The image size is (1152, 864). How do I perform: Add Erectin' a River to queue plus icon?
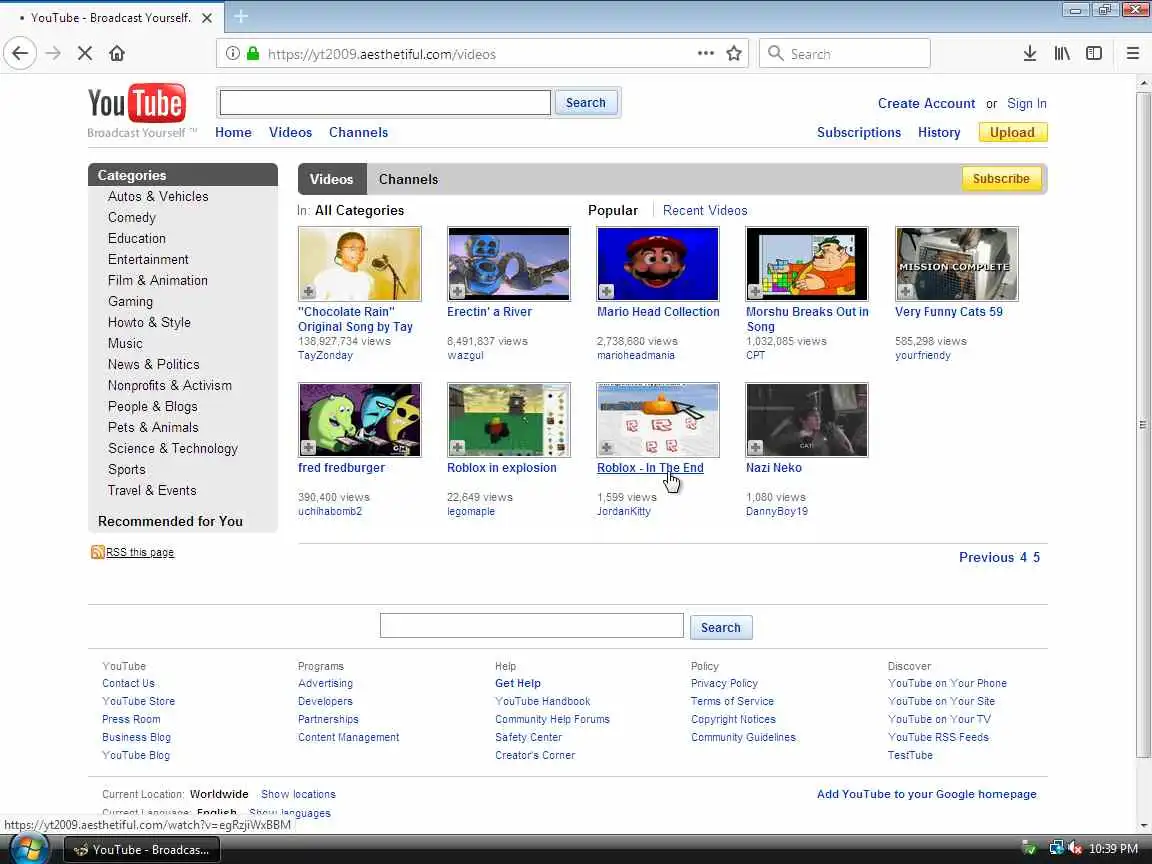click(457, 292)
